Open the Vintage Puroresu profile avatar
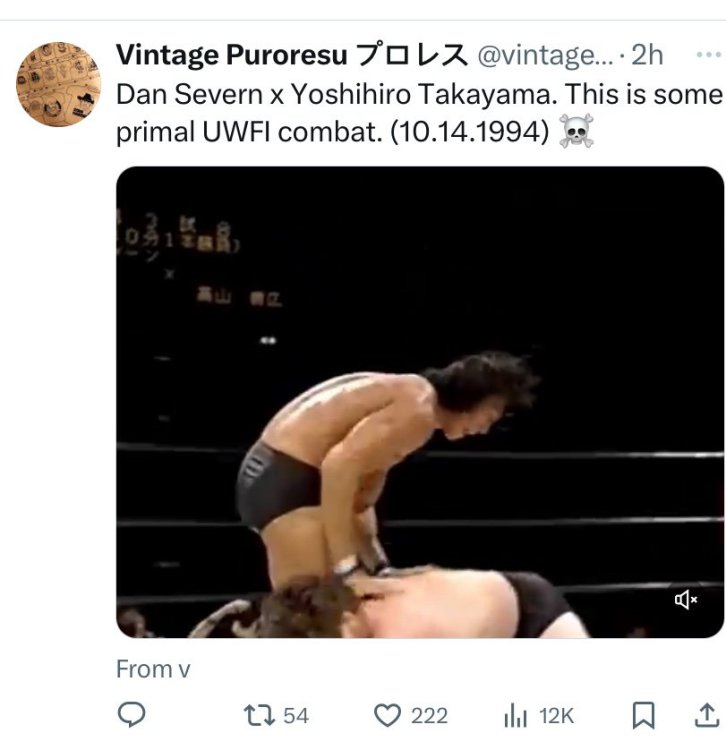726x750 pixels. pyautogui.click(x=57, y=84)
